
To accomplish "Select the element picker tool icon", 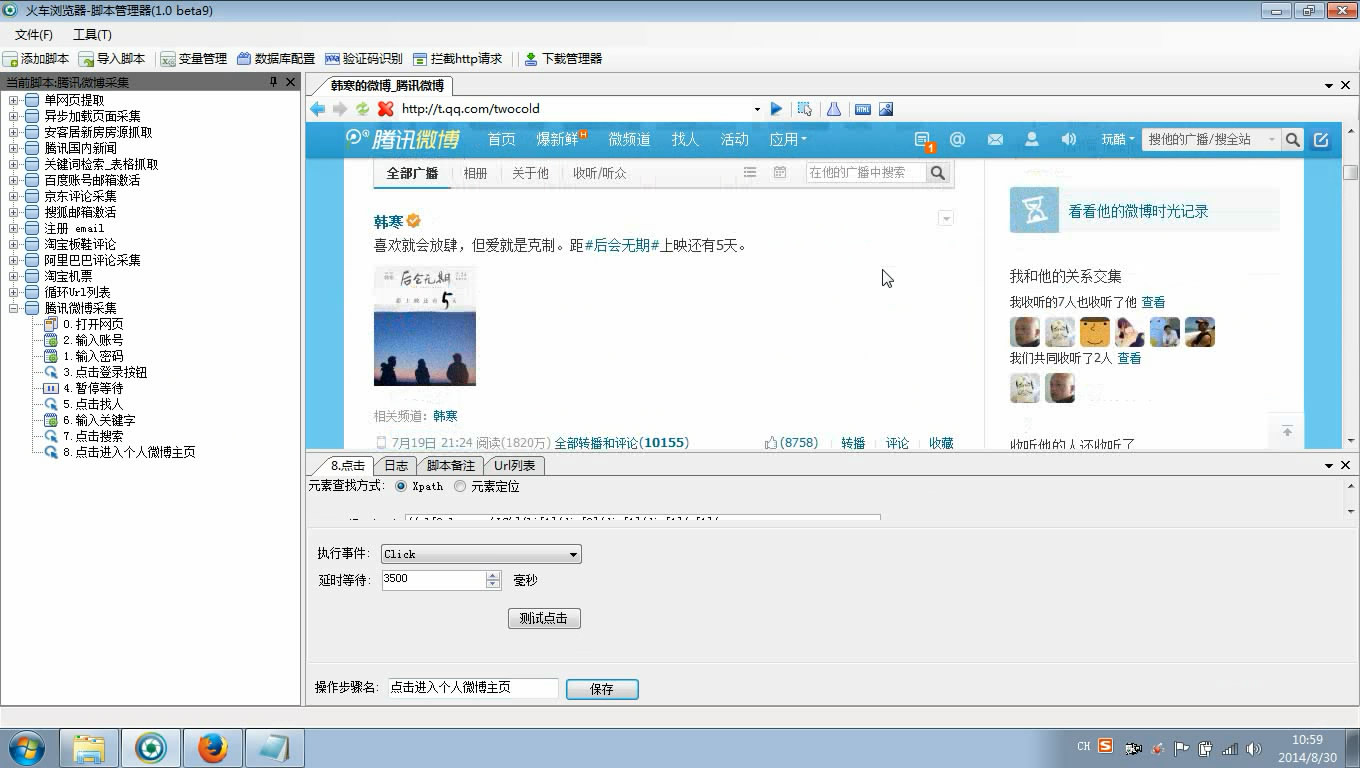I will click(x=805, y=109).
